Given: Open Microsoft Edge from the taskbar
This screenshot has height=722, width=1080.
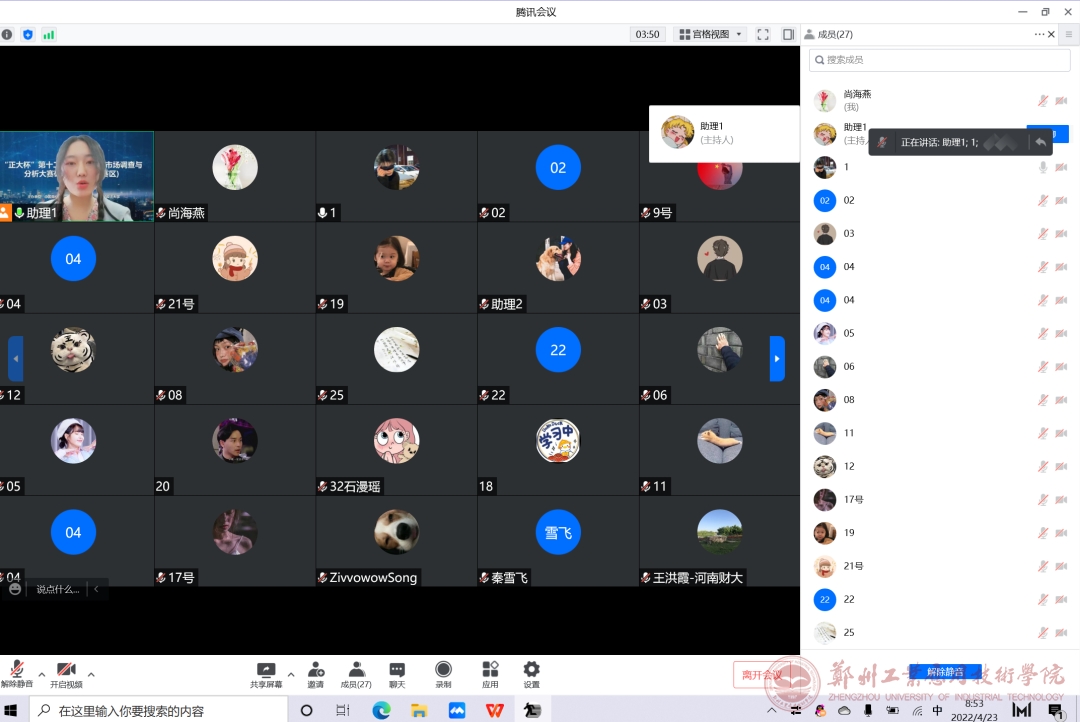Looking at the screenshot, I should pyautogui.click(x=381, y=710).
